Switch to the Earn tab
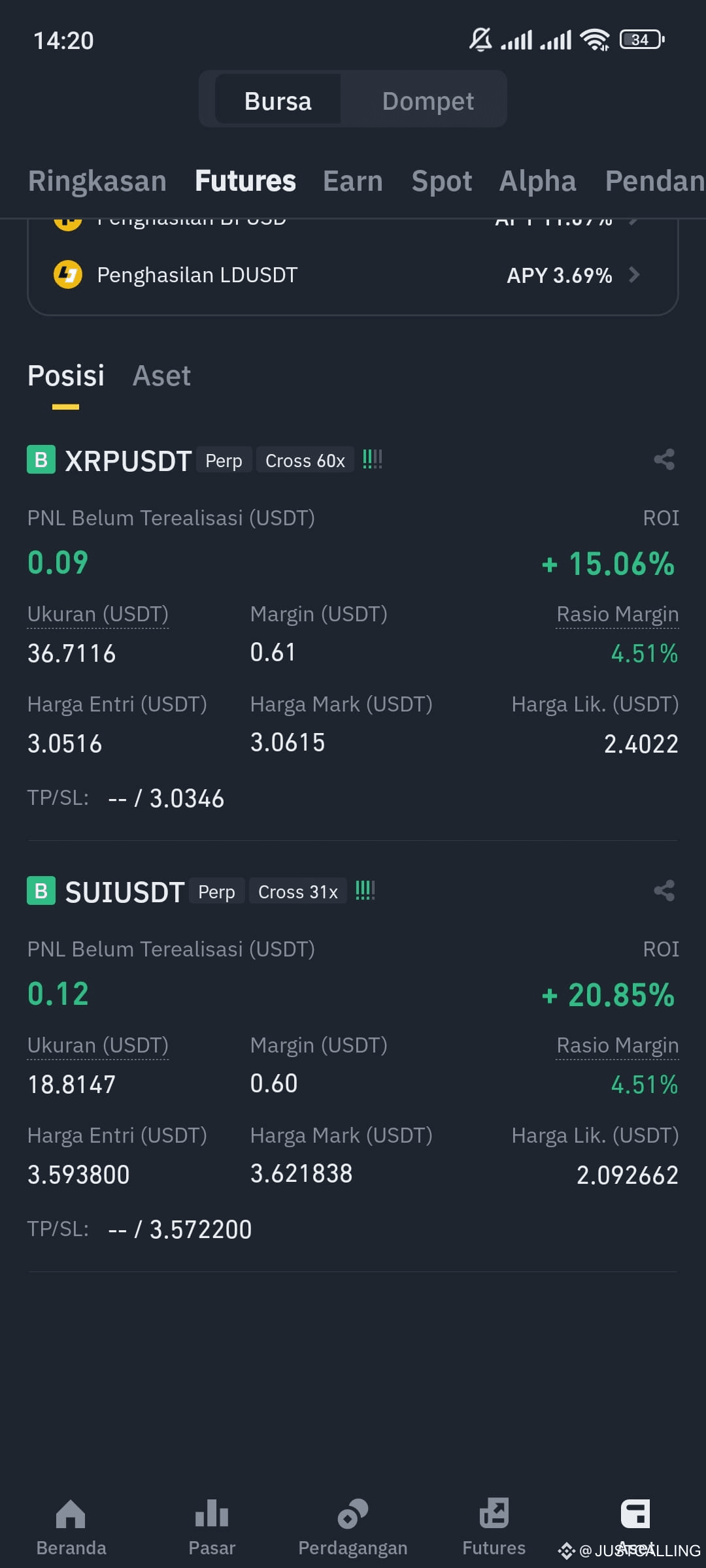The width and height of the screenshot is (706, 1568). point(353,181)
